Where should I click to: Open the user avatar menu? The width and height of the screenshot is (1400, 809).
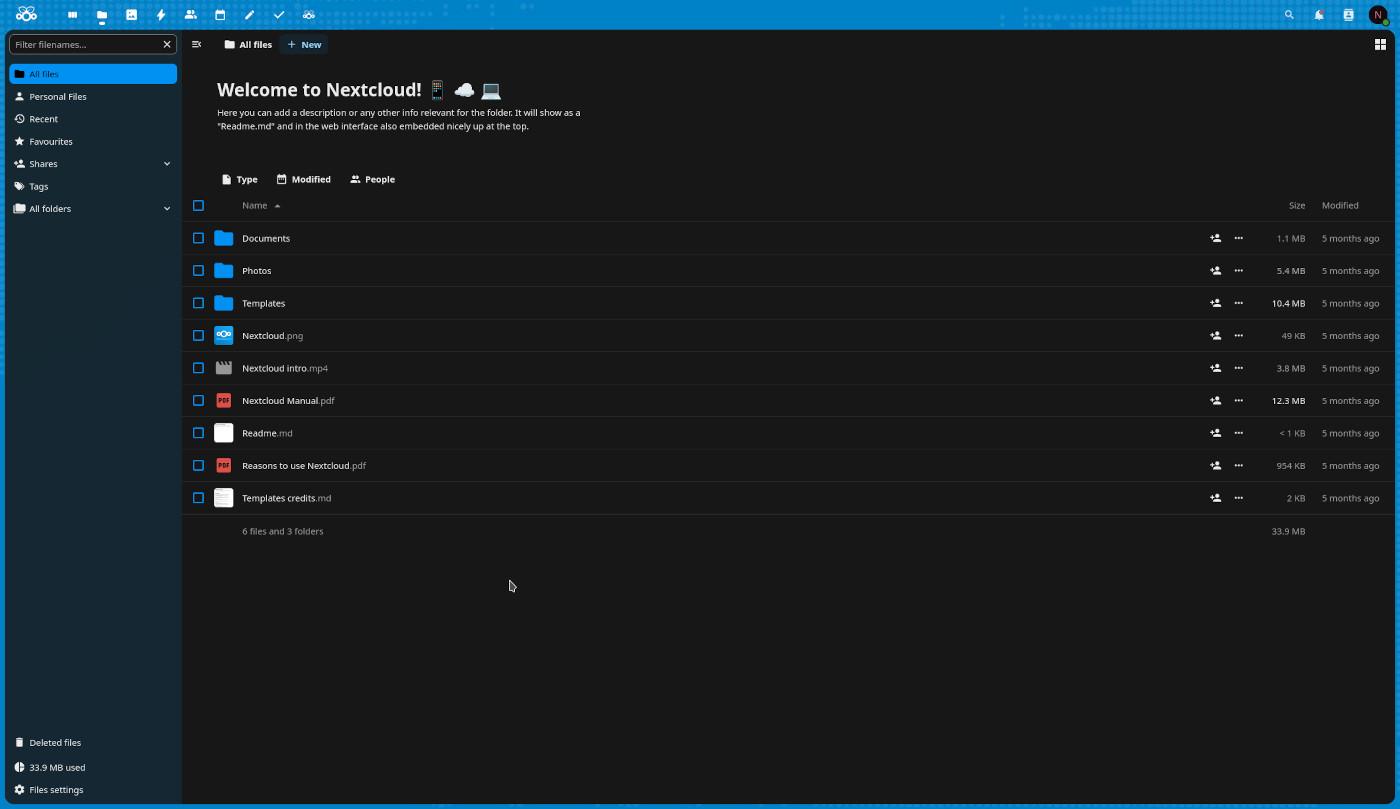(x=1379, y=15)
